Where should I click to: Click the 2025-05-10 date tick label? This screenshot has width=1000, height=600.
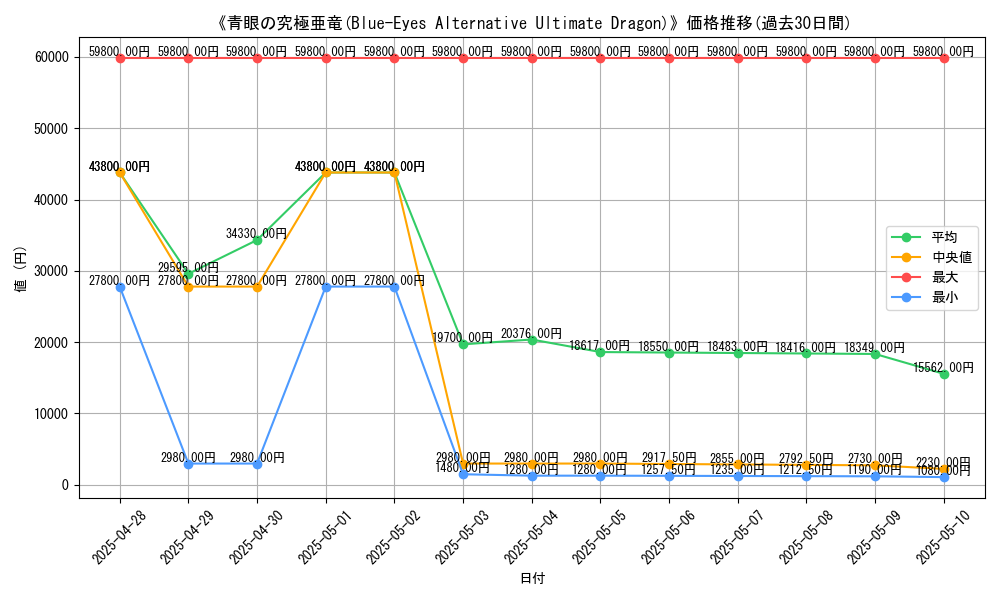[943, 537]
